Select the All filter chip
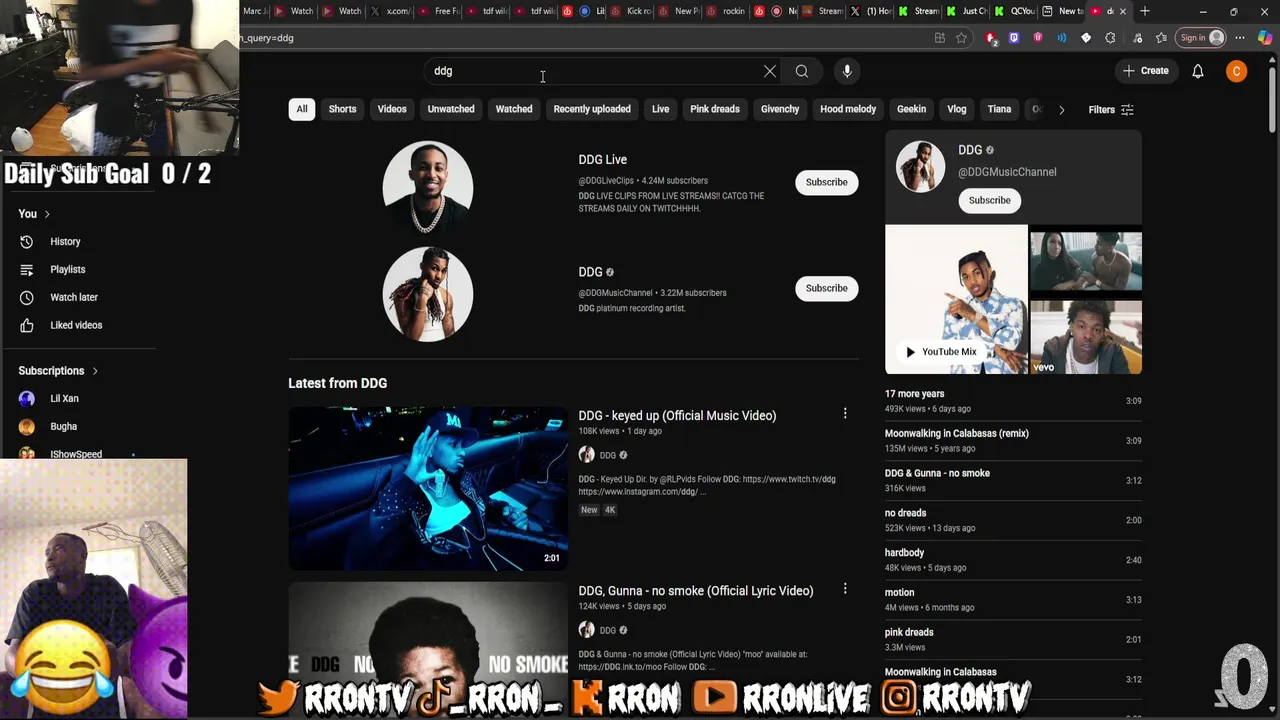1280x720 pixels. pos(302,109)
